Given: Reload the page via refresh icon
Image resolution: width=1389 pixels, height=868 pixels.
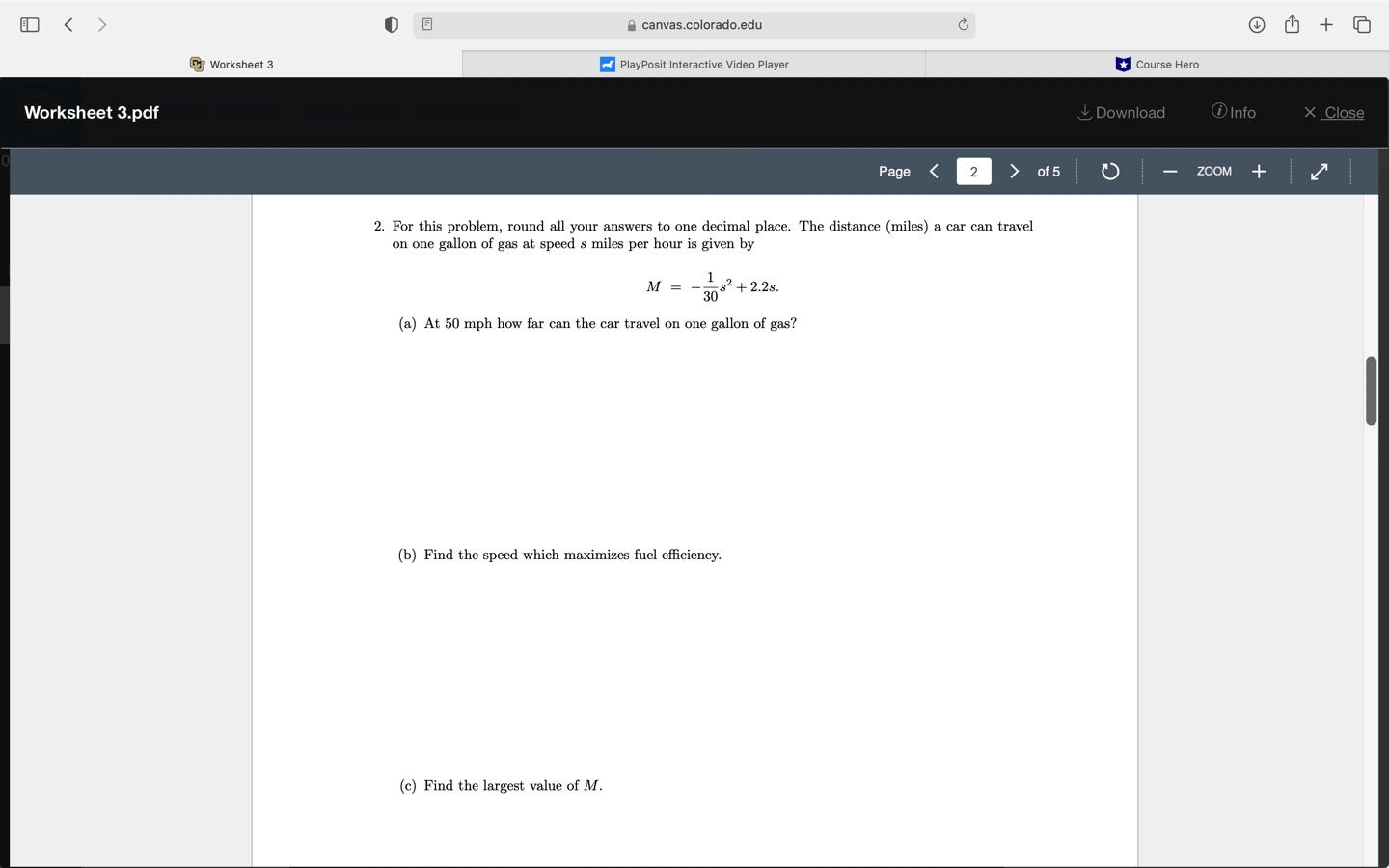Looking at the screenshot, I should point(963,25).
